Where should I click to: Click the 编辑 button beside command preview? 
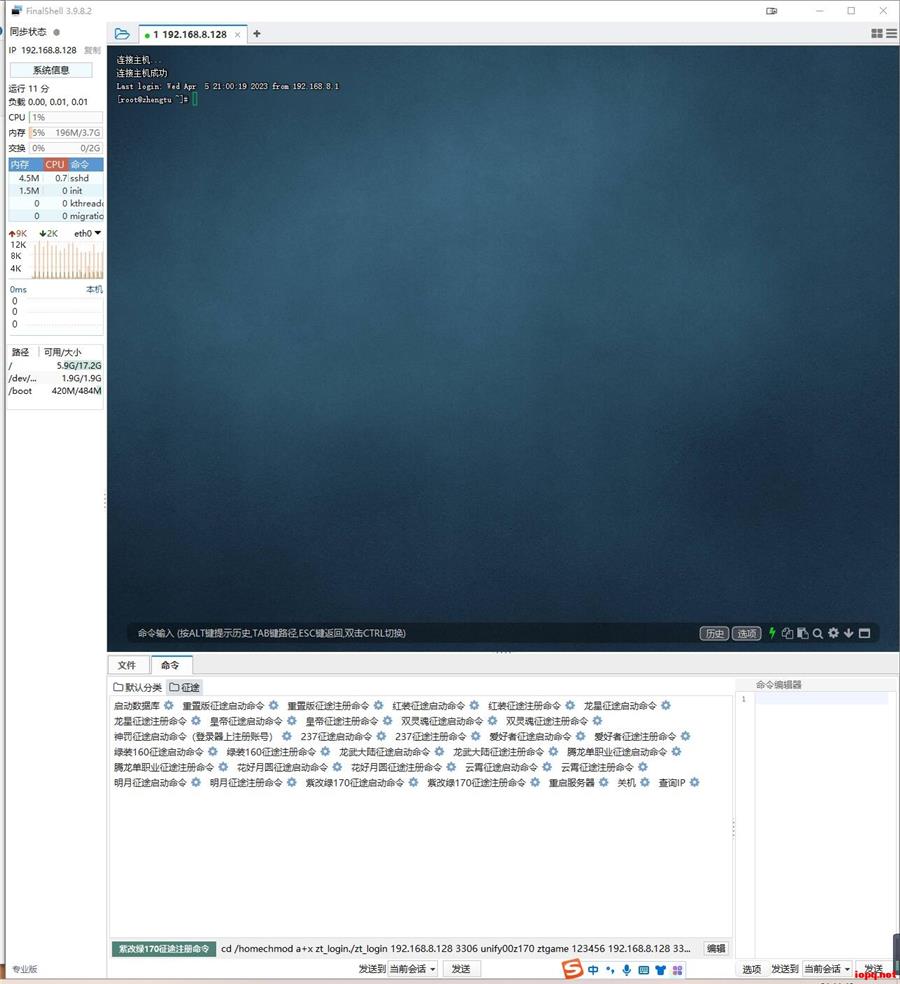(x=716, y=949)
